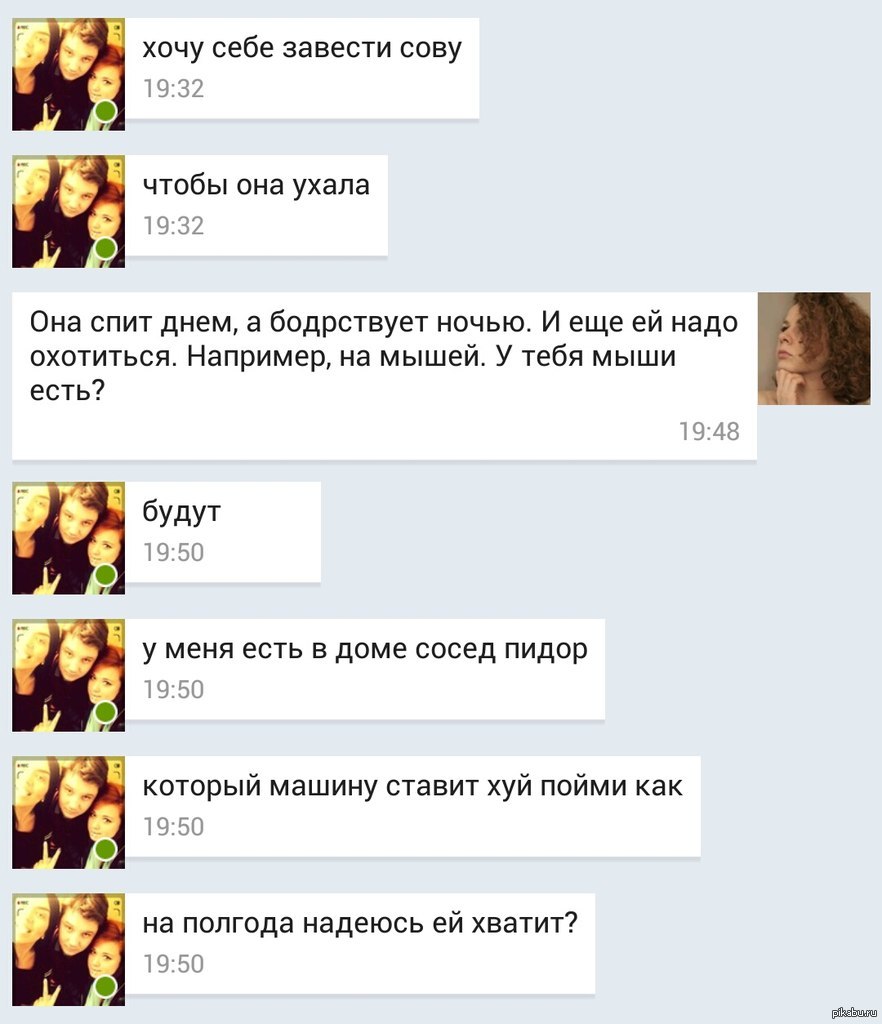Tap avatar beside 'который машину ставит' message

click(x=69, y=812)
